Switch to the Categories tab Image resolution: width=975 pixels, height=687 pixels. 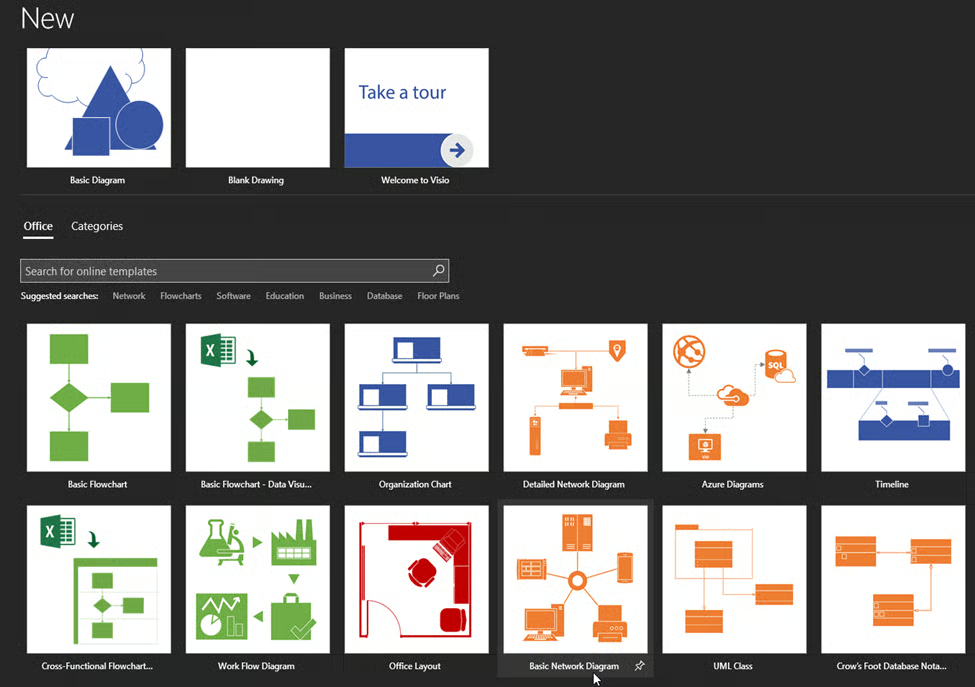(x=97, y=226)
